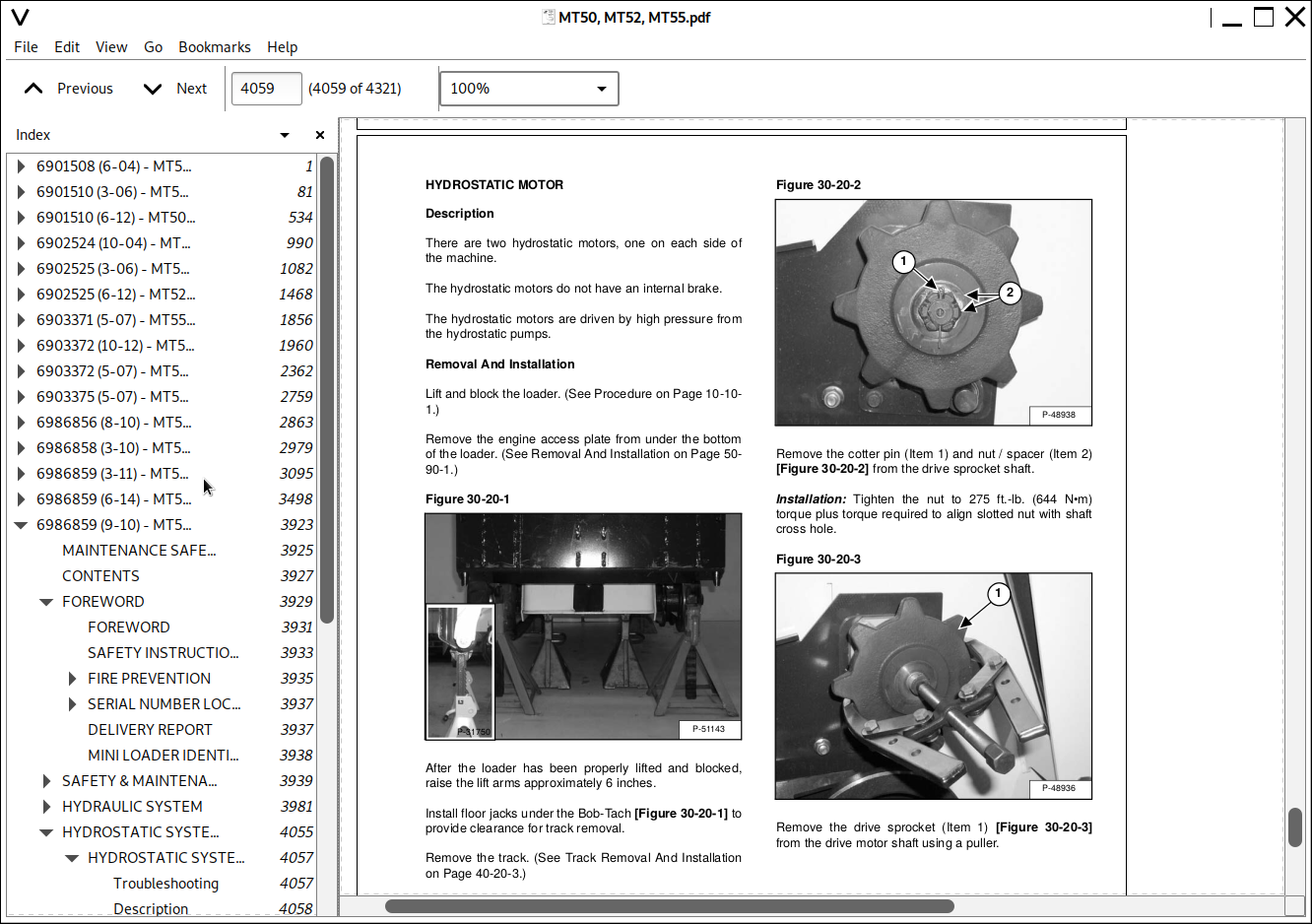Screen dimensions: 1312x924
Task: Click the page number input field
Action: click(266, 89)
